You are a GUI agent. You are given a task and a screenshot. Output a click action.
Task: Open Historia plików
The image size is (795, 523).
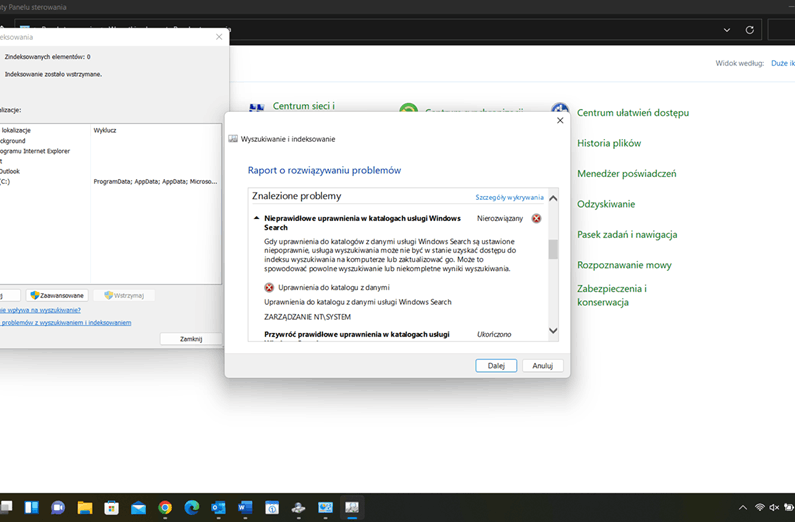point(609,143)
